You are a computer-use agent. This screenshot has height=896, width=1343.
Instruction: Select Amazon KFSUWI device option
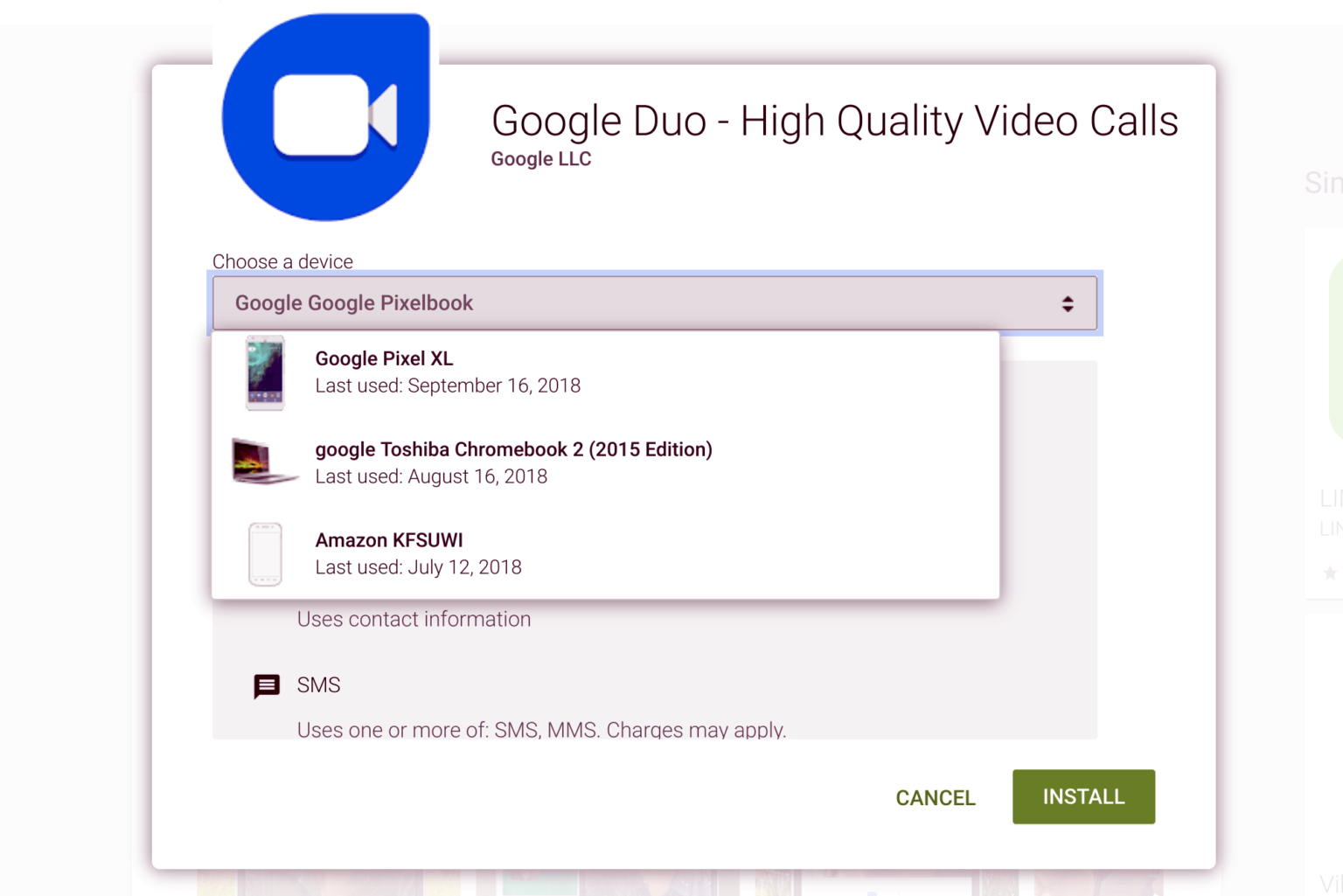coord(605,554)
